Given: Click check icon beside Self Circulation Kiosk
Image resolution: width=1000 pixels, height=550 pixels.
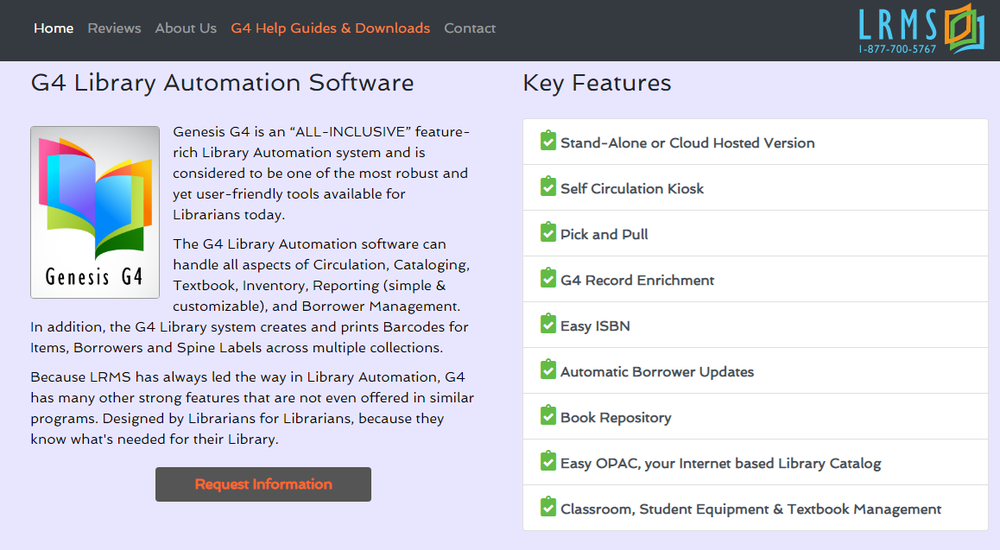Looking at the screenshot, I should pyautogui.click(x=548, y=187).
